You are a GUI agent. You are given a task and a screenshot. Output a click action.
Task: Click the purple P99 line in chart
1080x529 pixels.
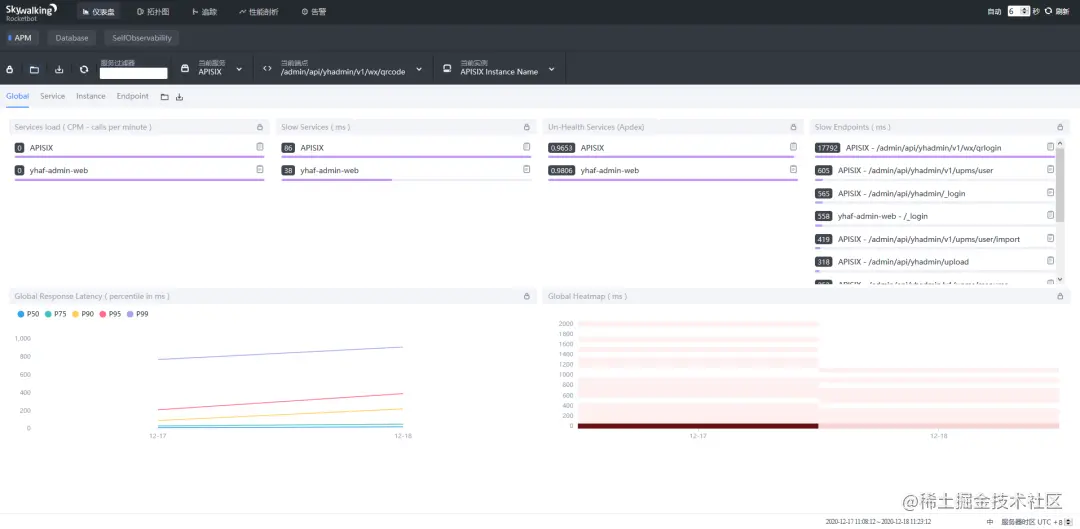[282, 353]
